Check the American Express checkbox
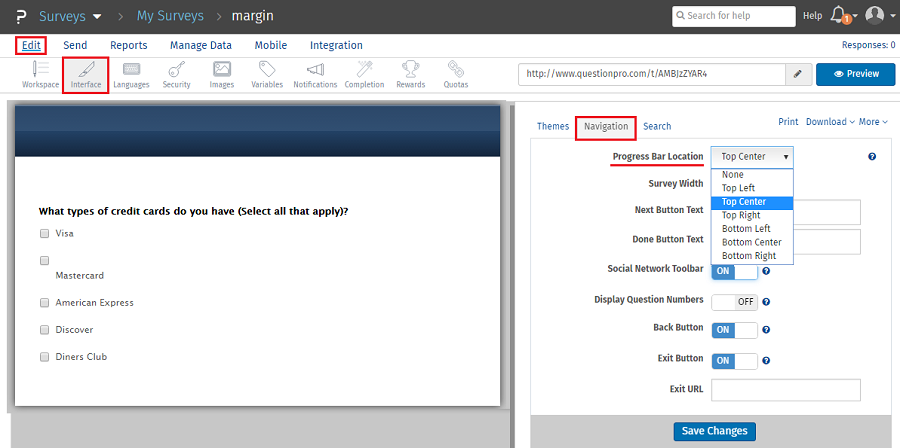900x448 pixels. 44,303
